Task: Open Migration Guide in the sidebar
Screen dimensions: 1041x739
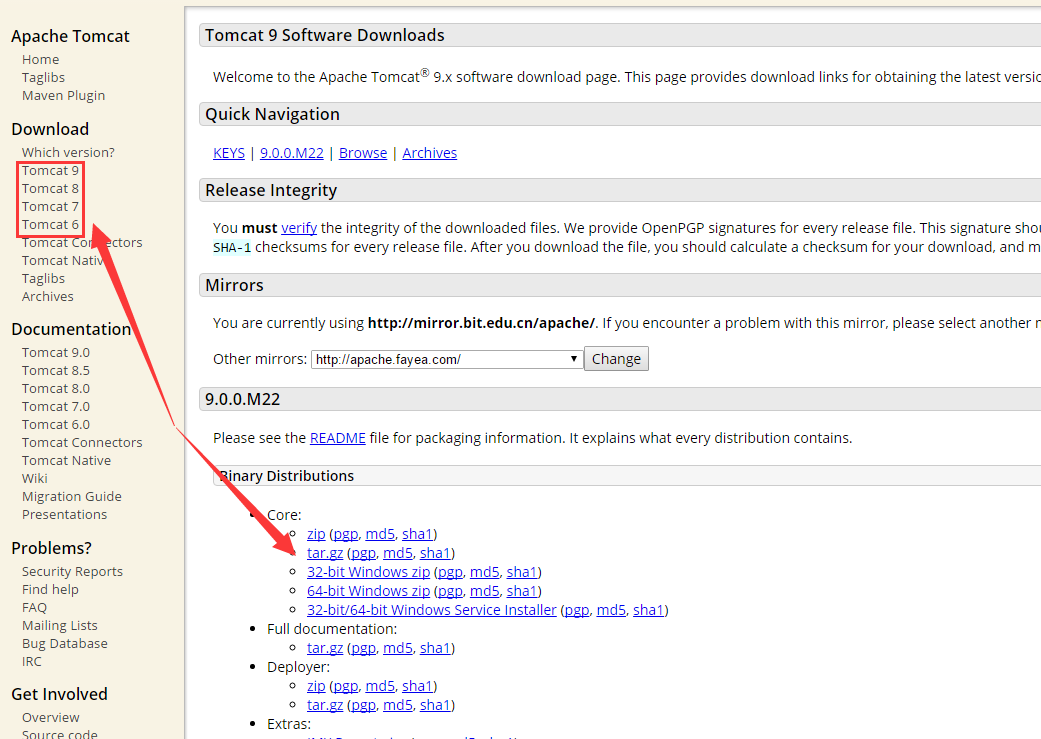Action: pos(72,497)
